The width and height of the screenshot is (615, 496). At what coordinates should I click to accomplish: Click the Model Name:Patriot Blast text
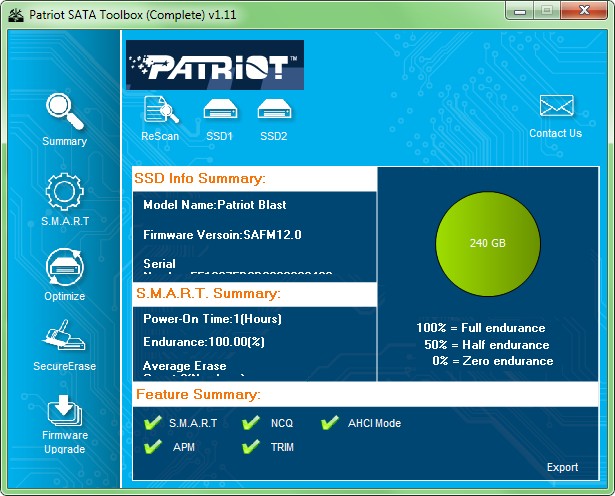[x=215, y=205]
